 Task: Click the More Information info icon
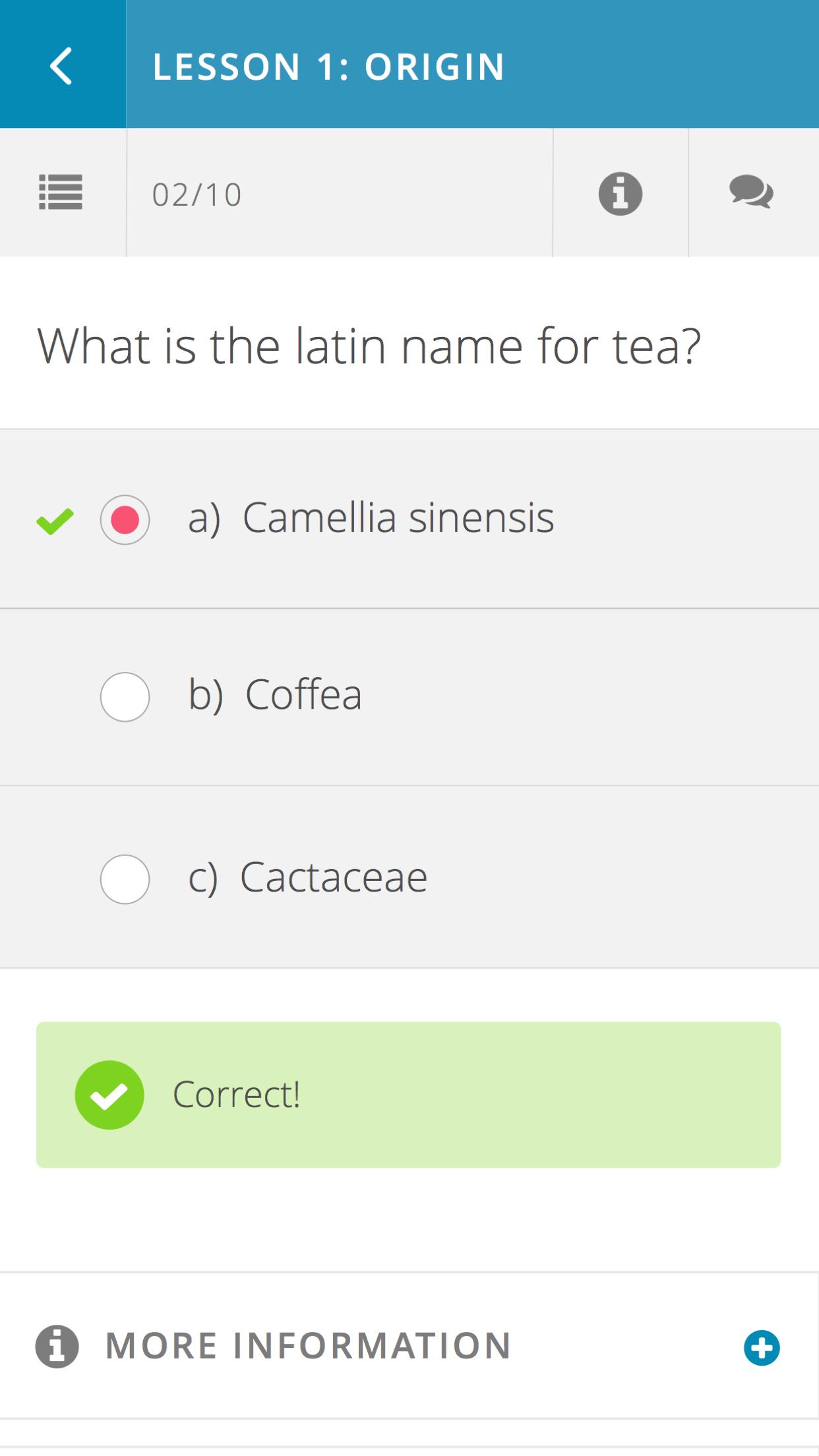(x=57, y=1347)
